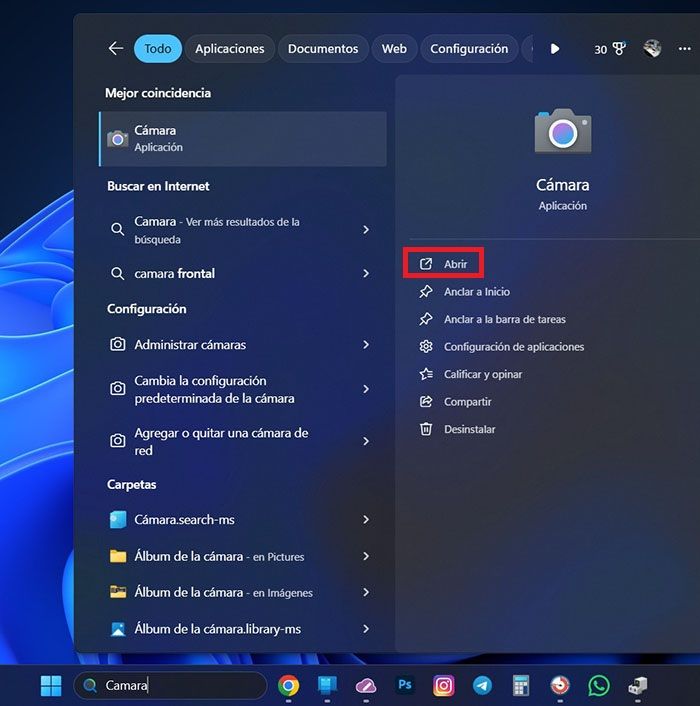Screen dimensions: 700x706
Task: Switch to the Configuración tab
Action: pos(469,49)
